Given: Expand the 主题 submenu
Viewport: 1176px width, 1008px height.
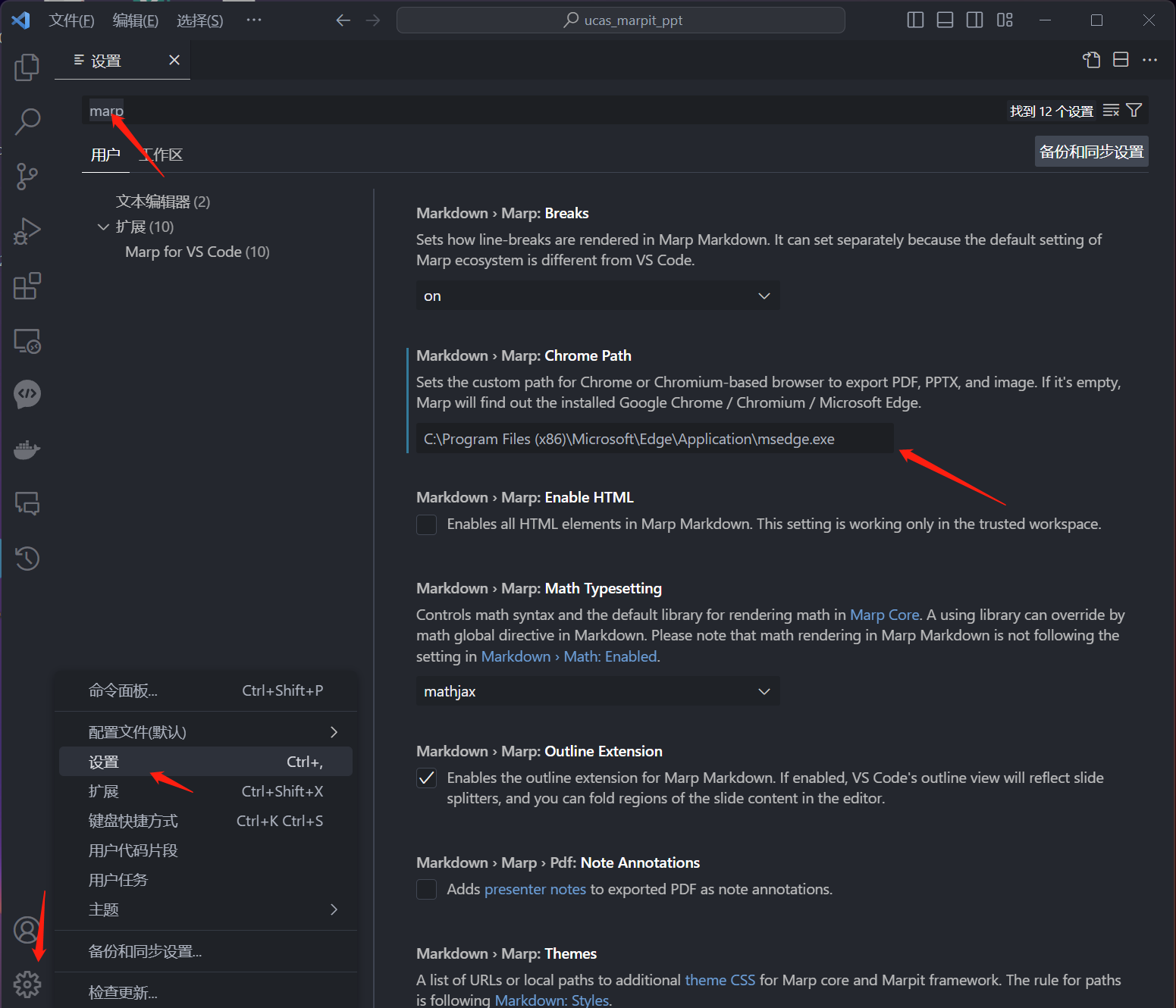Looking at the screenshot, I should [x=205, y=909].
